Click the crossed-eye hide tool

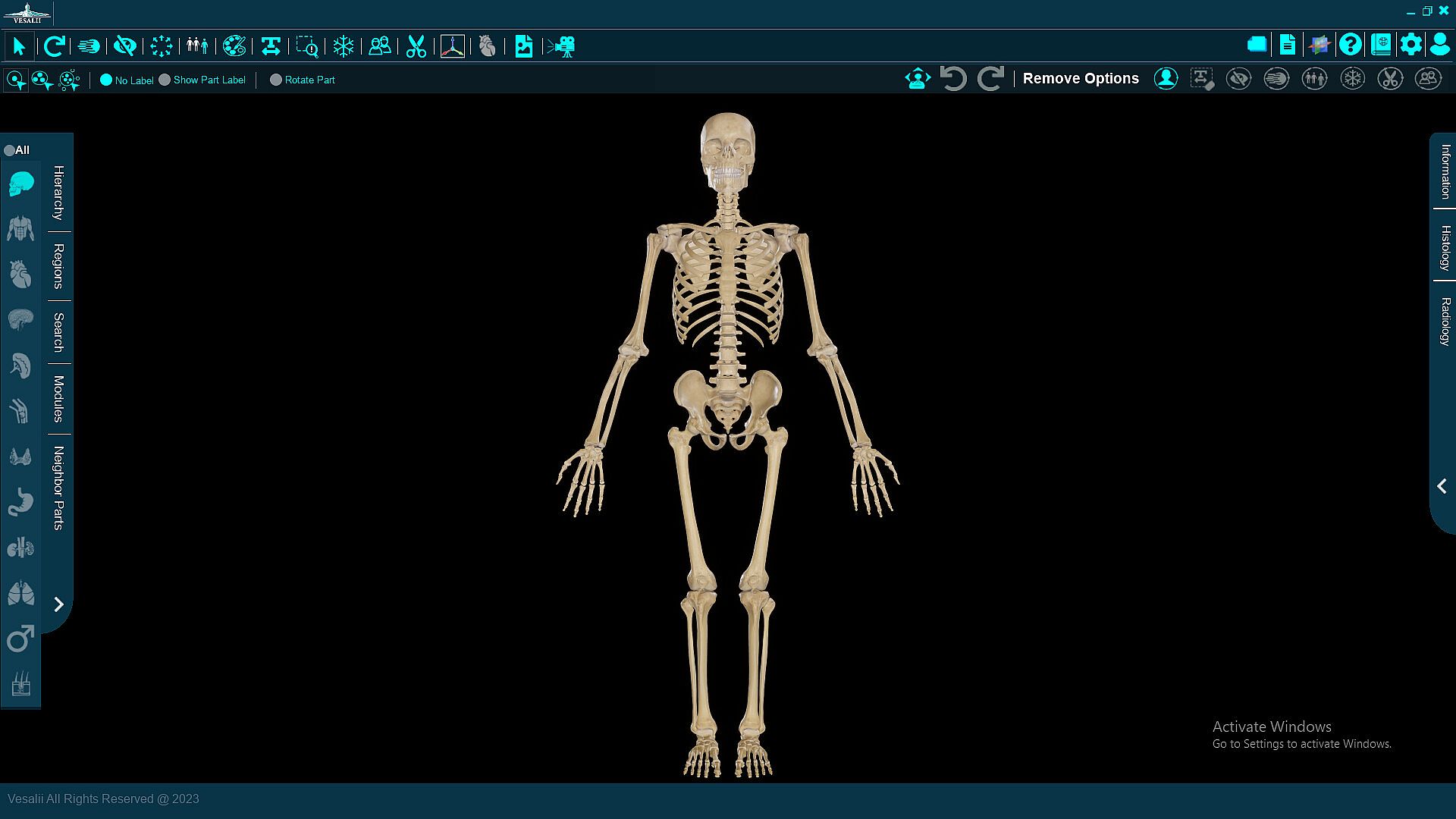124,46
